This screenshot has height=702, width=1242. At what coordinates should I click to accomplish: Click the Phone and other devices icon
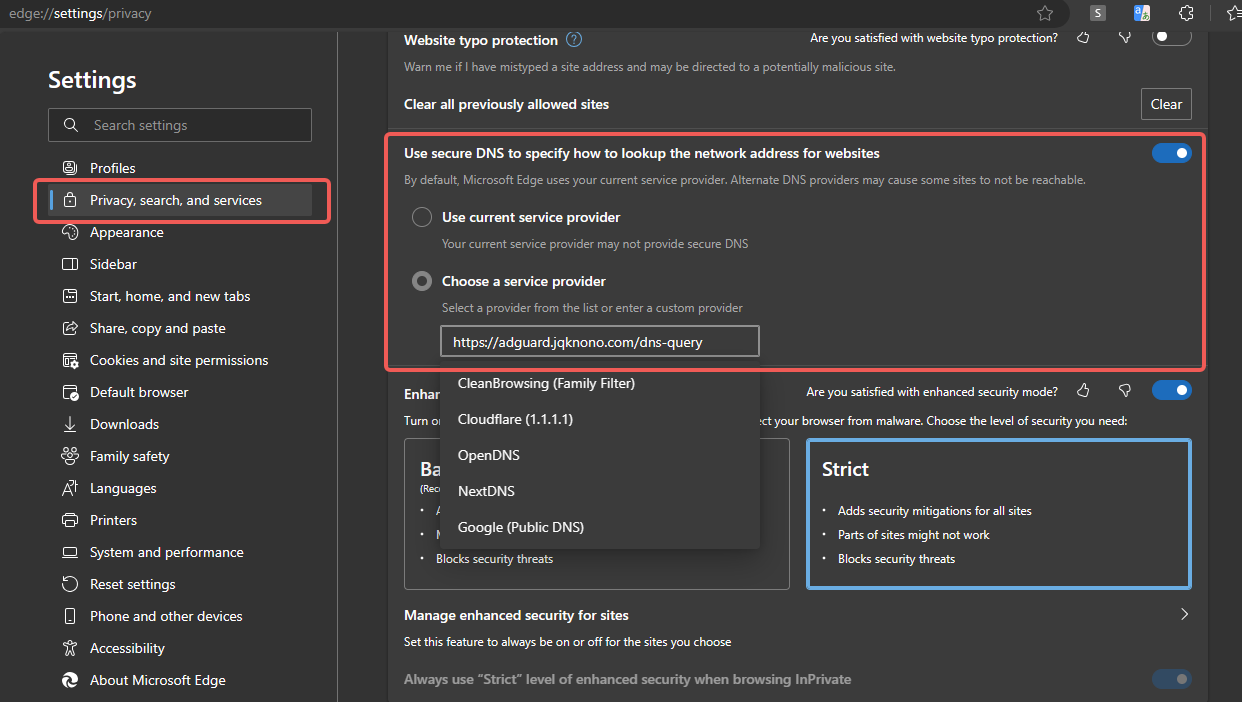[70, 616]
